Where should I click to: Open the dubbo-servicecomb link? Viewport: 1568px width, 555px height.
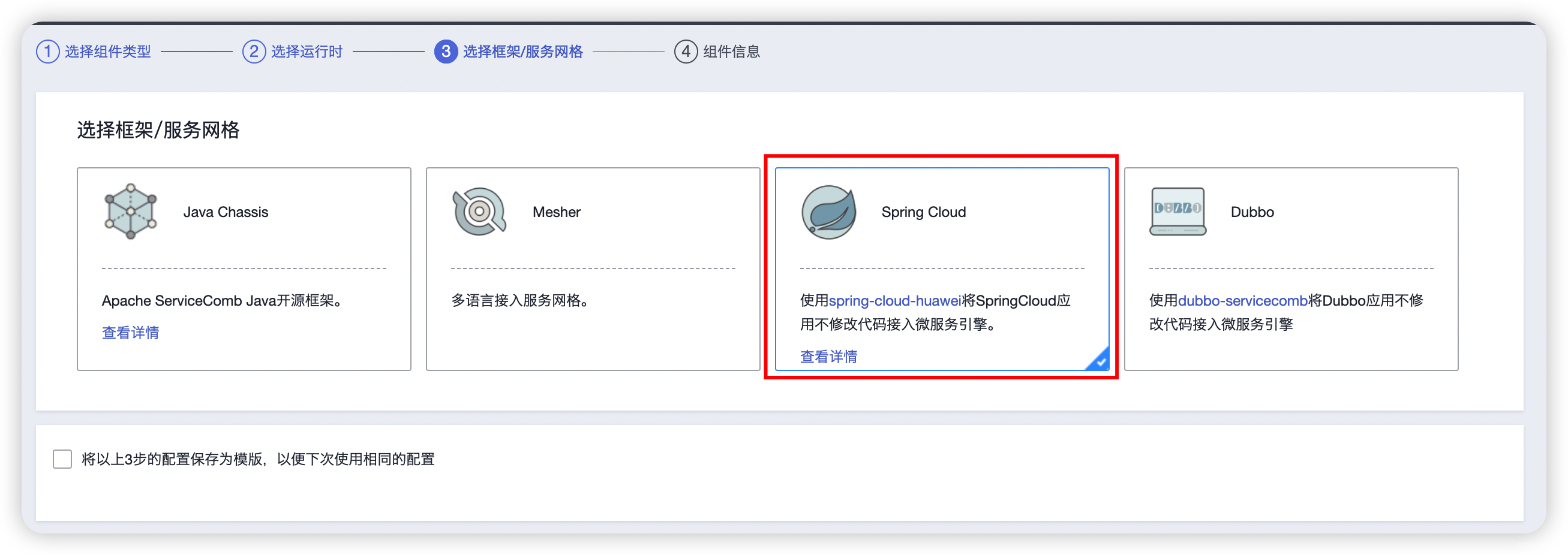tap(1242, 300)
